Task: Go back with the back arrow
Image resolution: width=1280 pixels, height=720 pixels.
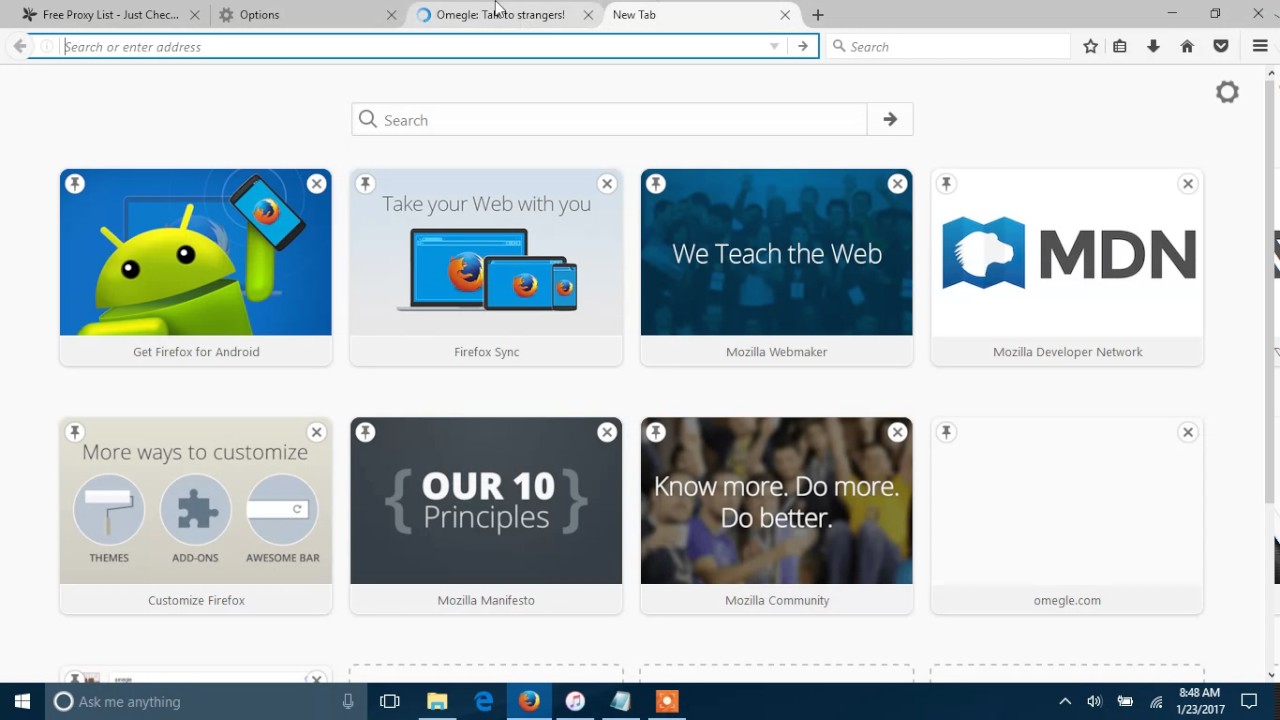Action: click(19, 46)
